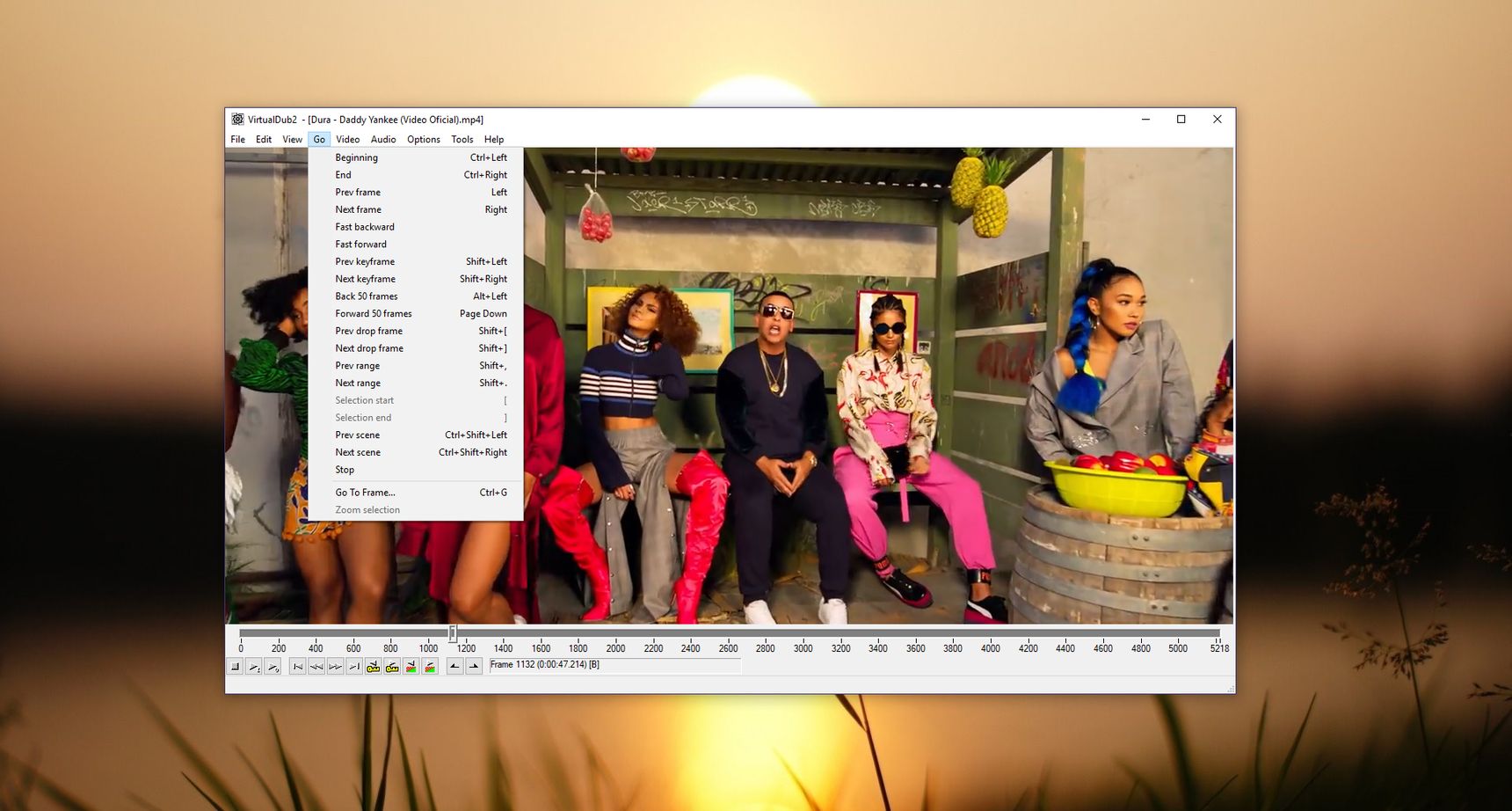Select Next scene menu entry
Screen dimensions: 1512x811
pyautogui.click(x=416, y=453)
